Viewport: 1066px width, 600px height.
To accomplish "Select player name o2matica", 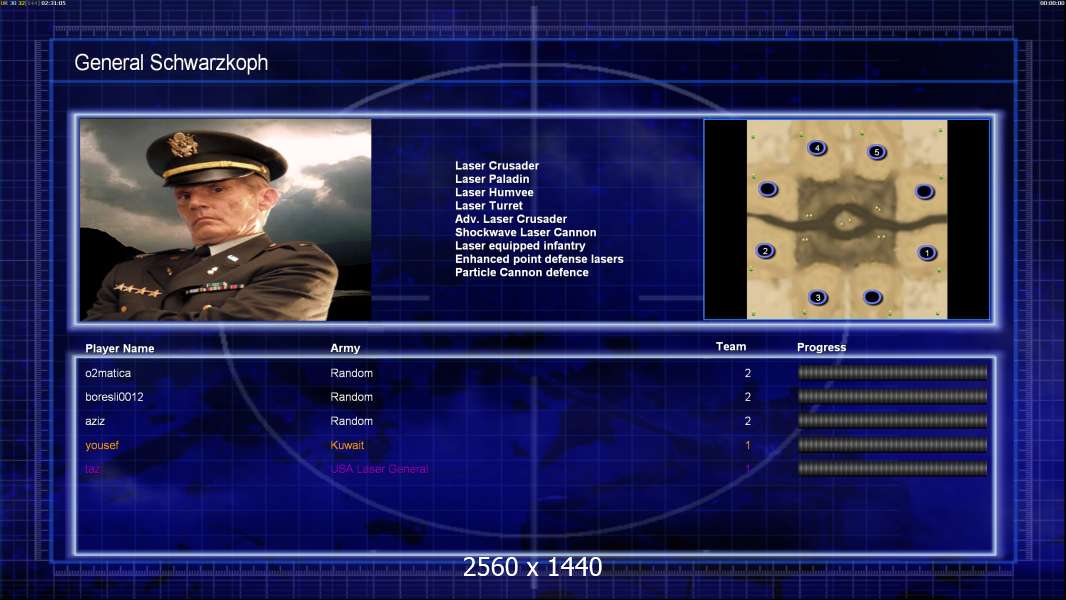I will tap(108, 373).
